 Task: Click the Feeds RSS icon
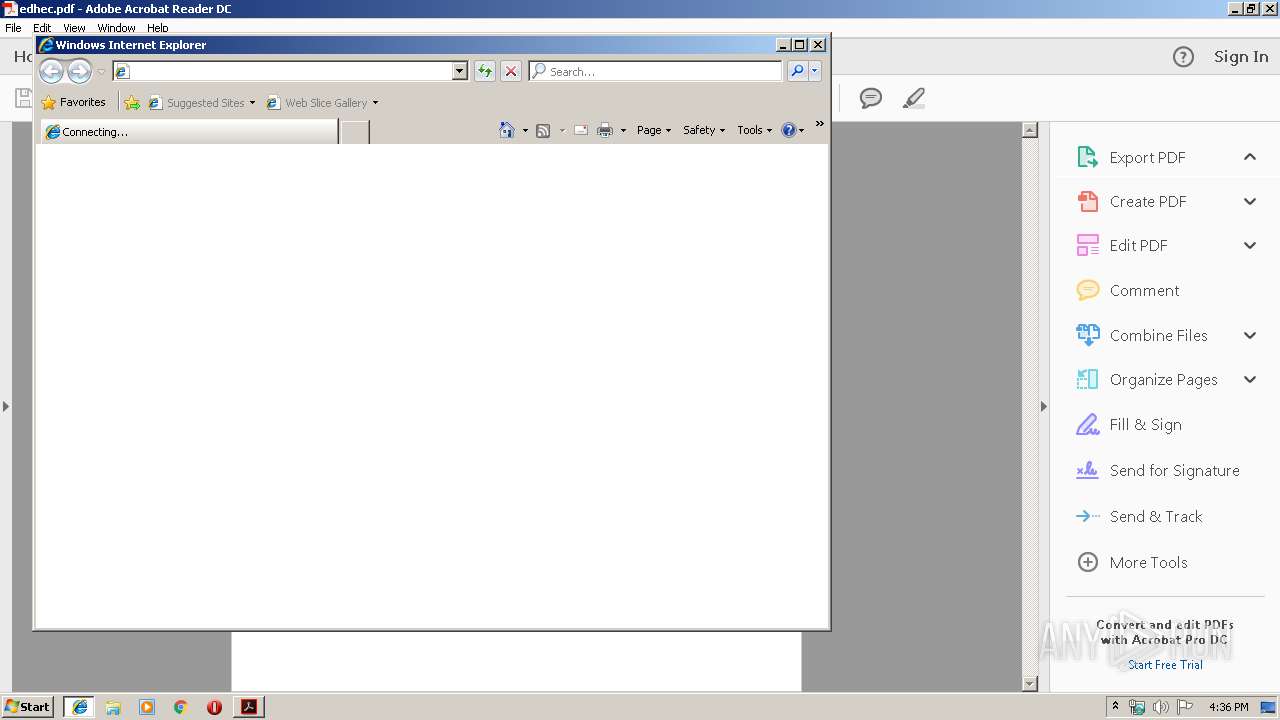543,130
